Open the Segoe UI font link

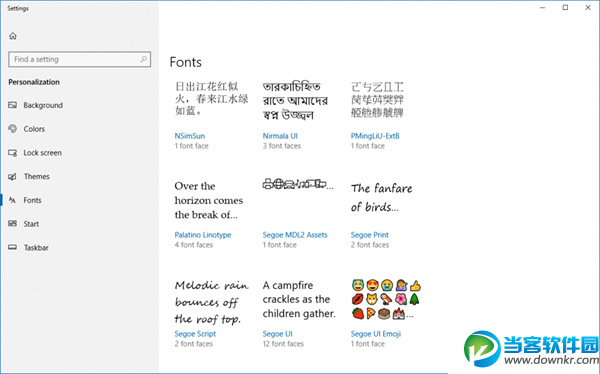click(x=277, y=334)
